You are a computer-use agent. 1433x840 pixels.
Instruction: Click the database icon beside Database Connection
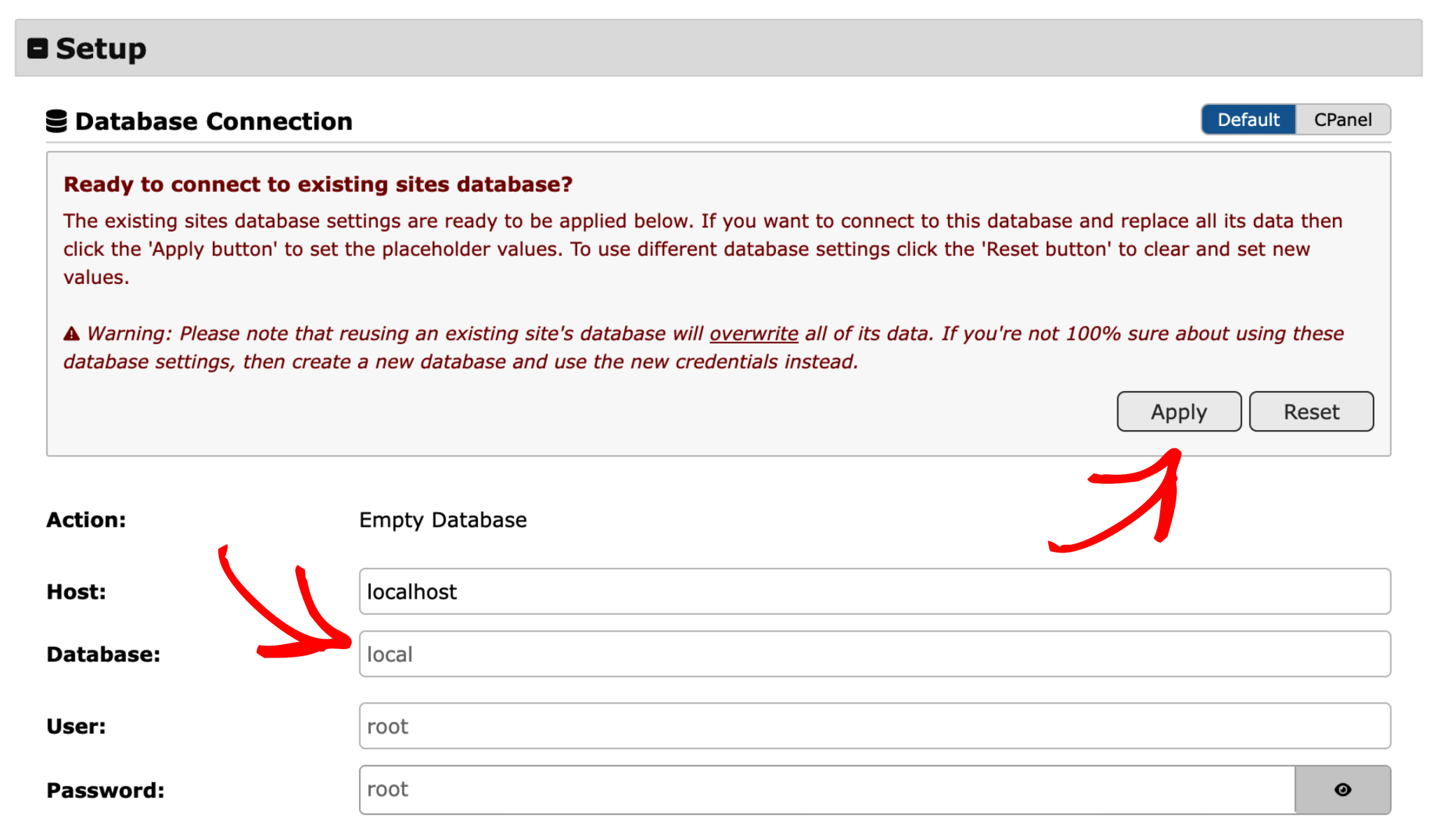pos(55,120)
